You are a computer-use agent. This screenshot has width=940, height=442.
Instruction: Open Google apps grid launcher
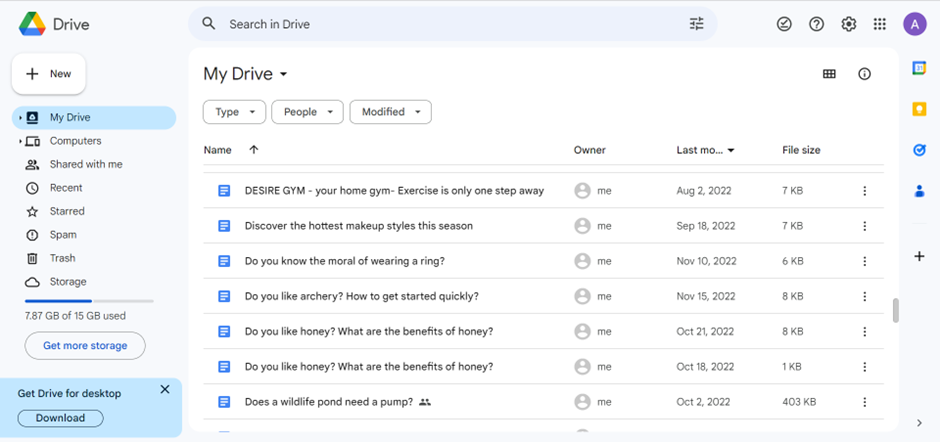pos(880,24)
